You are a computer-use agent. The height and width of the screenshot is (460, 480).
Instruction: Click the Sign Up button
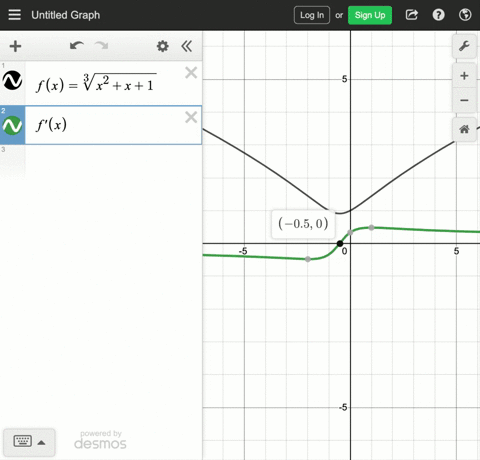[370, 15]
